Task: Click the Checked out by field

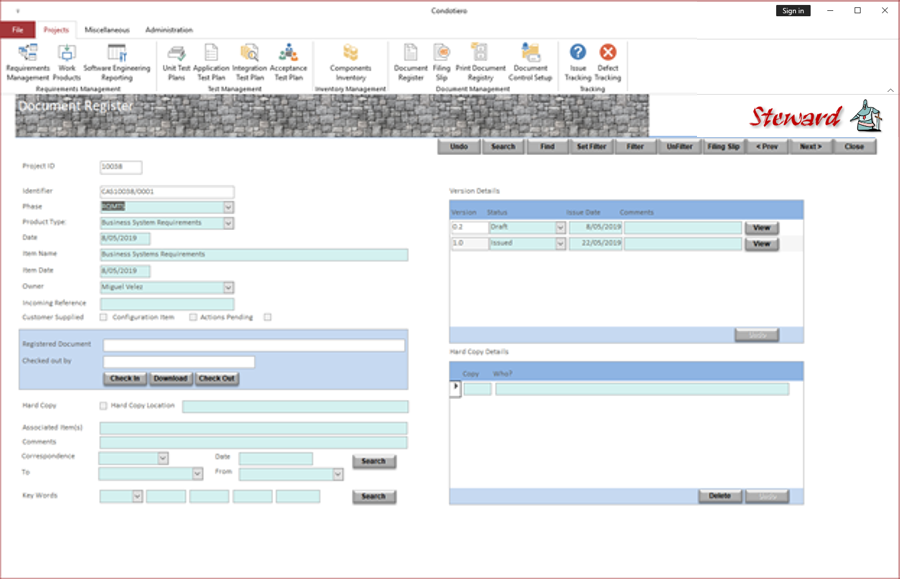Action: coord(179,362)
